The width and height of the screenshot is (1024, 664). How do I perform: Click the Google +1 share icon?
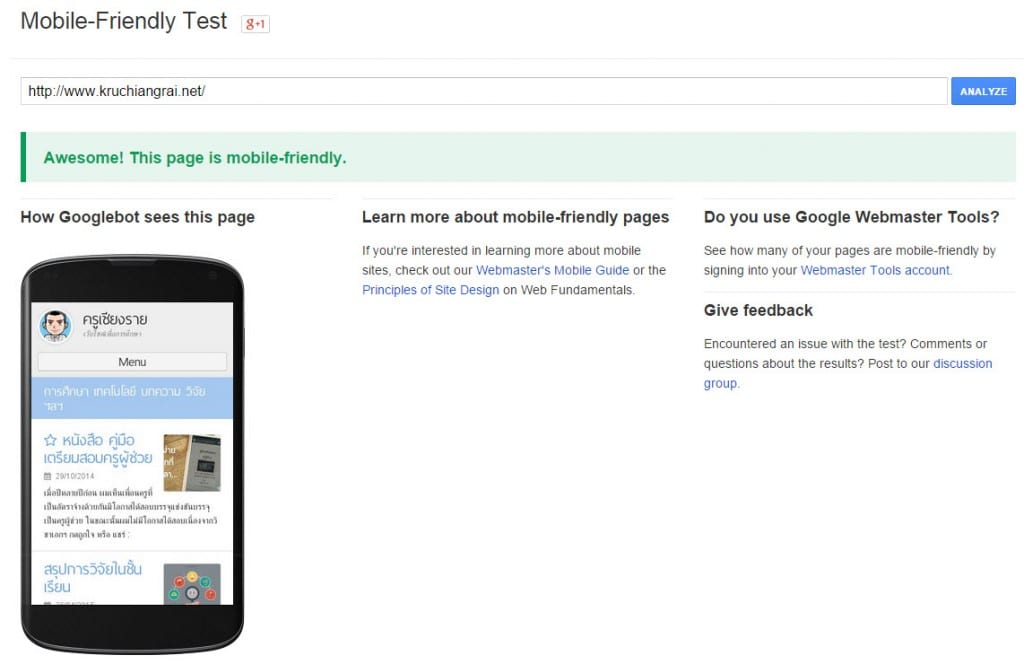coord(255,24)
